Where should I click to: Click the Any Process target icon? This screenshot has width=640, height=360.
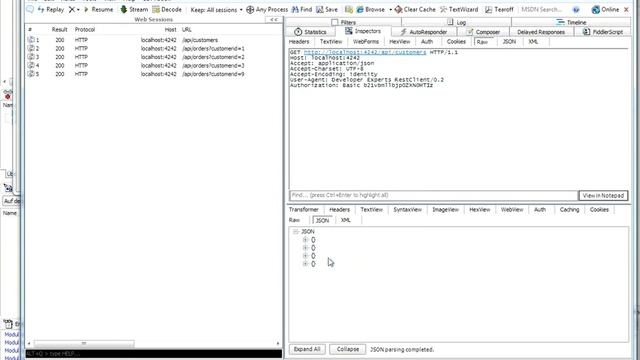[x=250, y=9]
